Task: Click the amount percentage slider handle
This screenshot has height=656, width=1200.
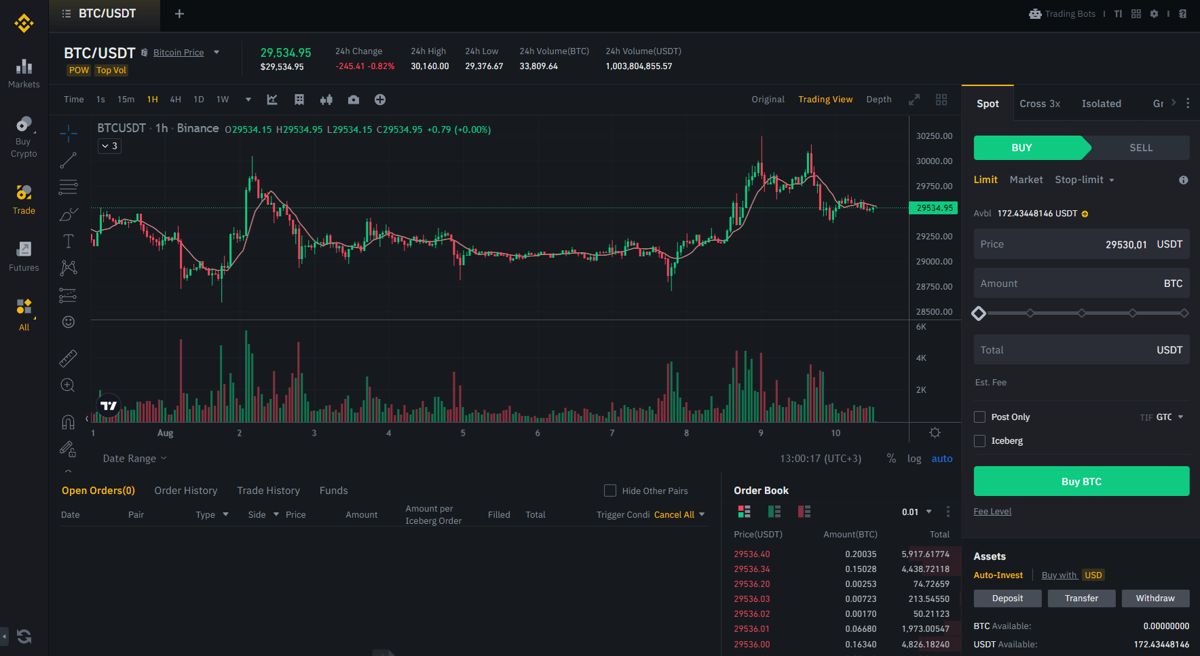Action: tap(979, 313)
